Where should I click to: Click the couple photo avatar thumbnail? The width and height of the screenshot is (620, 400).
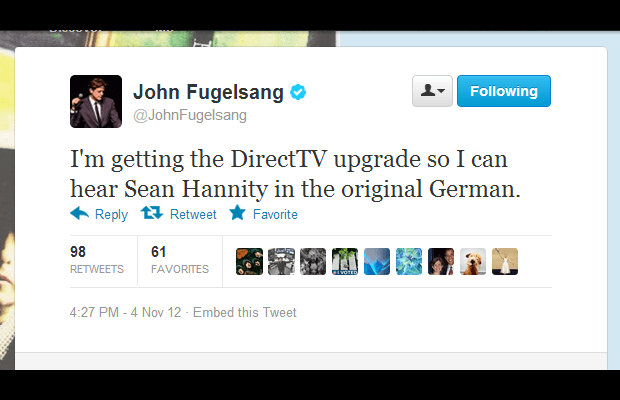point(441,261)
